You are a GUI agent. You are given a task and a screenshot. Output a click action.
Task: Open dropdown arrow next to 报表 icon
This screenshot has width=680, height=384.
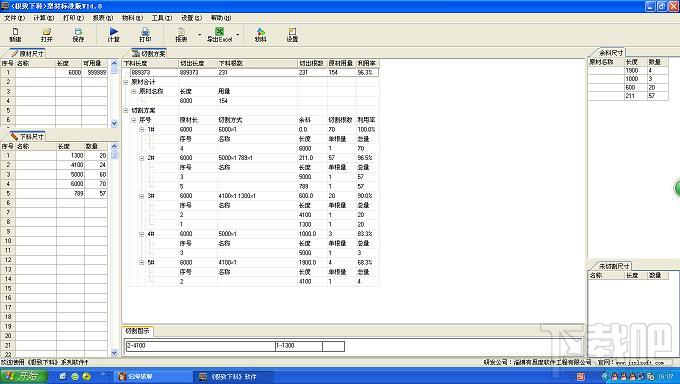(199, 34)
